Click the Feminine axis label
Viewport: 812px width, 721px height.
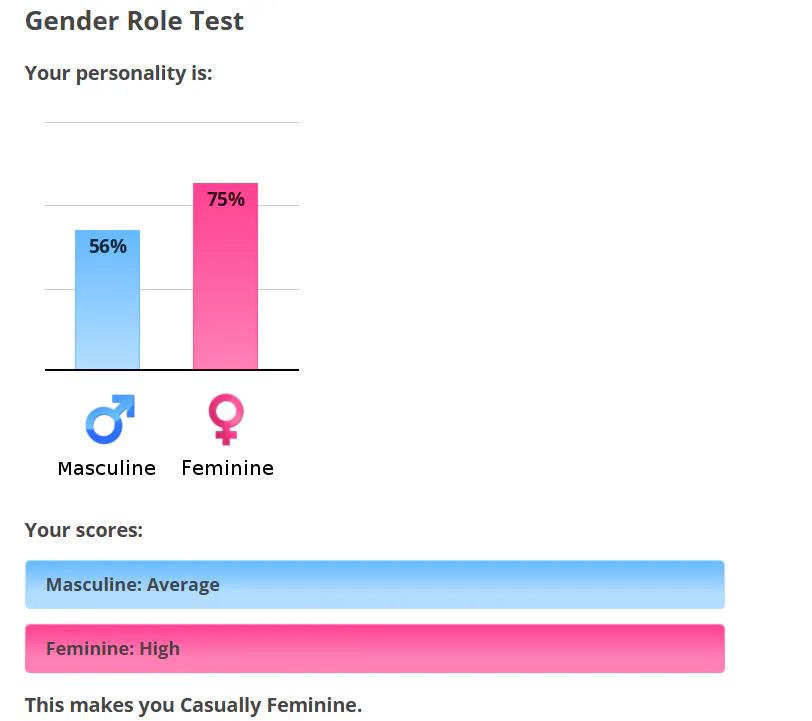pos(227,468)
